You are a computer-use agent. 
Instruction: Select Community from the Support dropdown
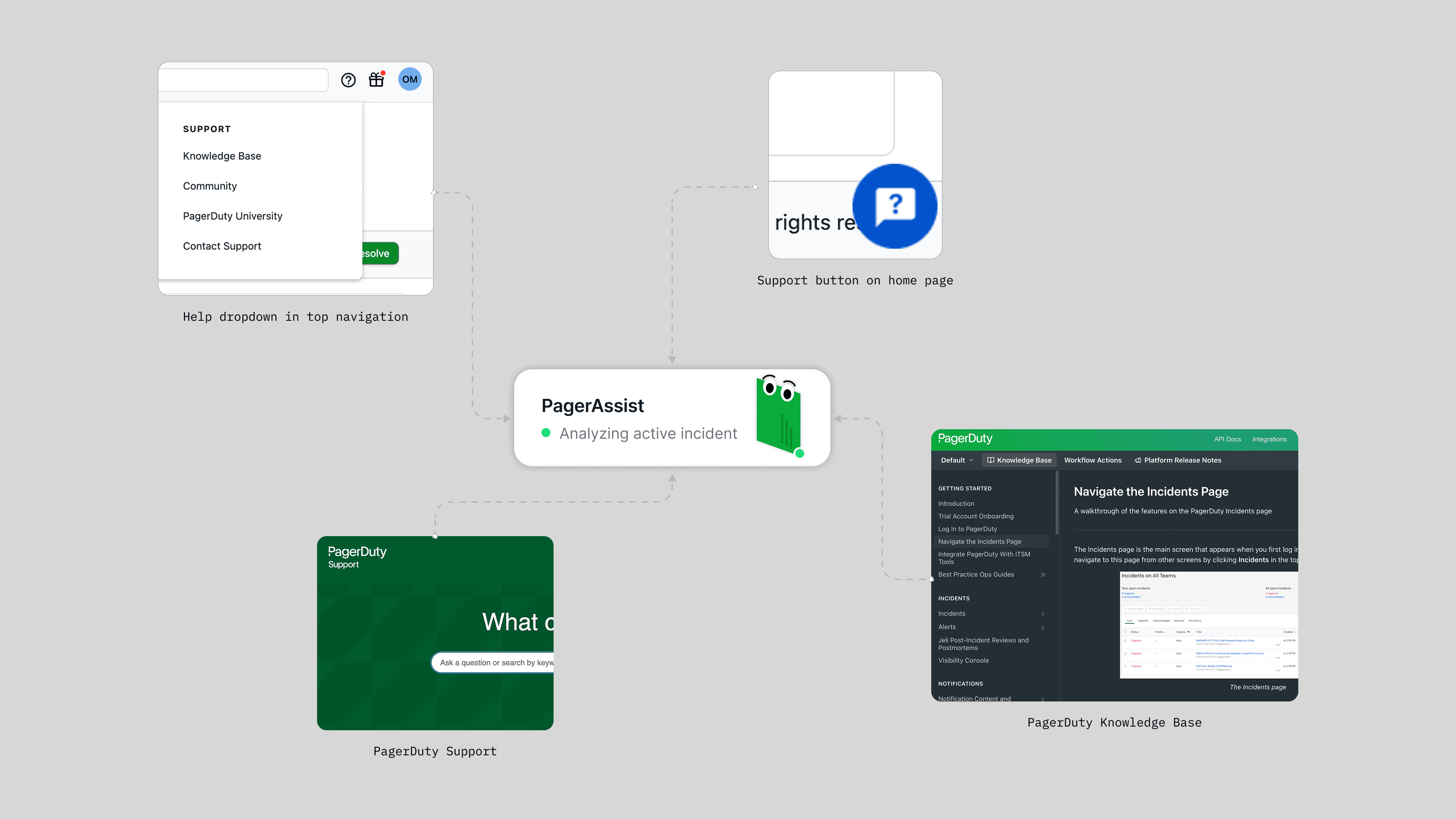click(210, 185)
